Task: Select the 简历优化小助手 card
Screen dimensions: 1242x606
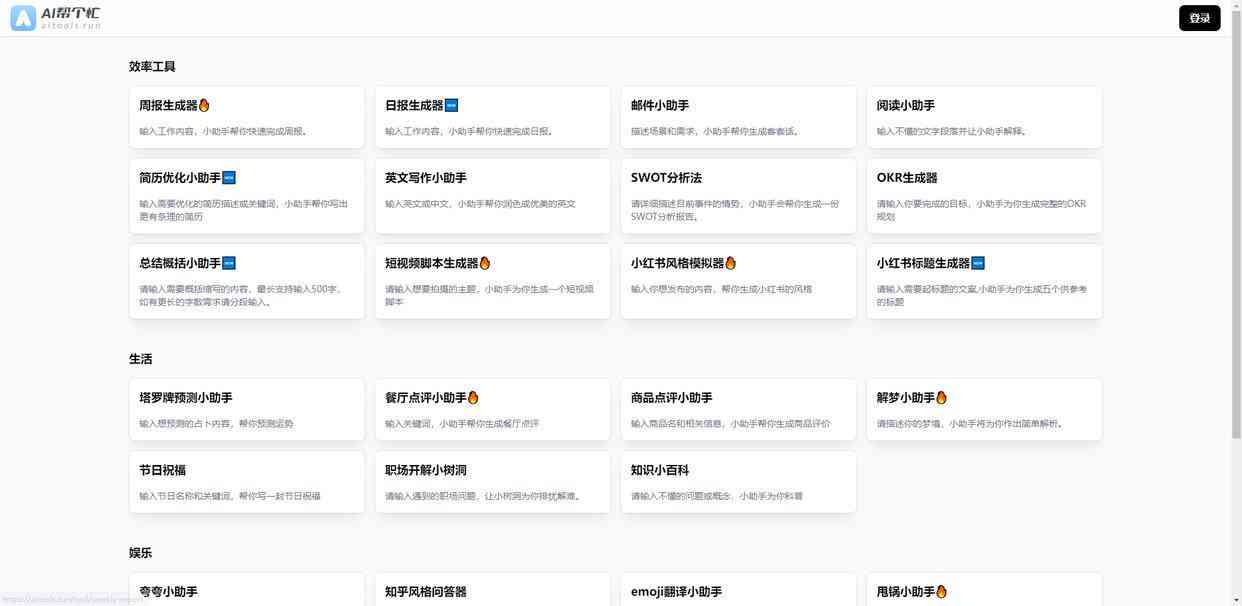Action: (x=247, y=196)
